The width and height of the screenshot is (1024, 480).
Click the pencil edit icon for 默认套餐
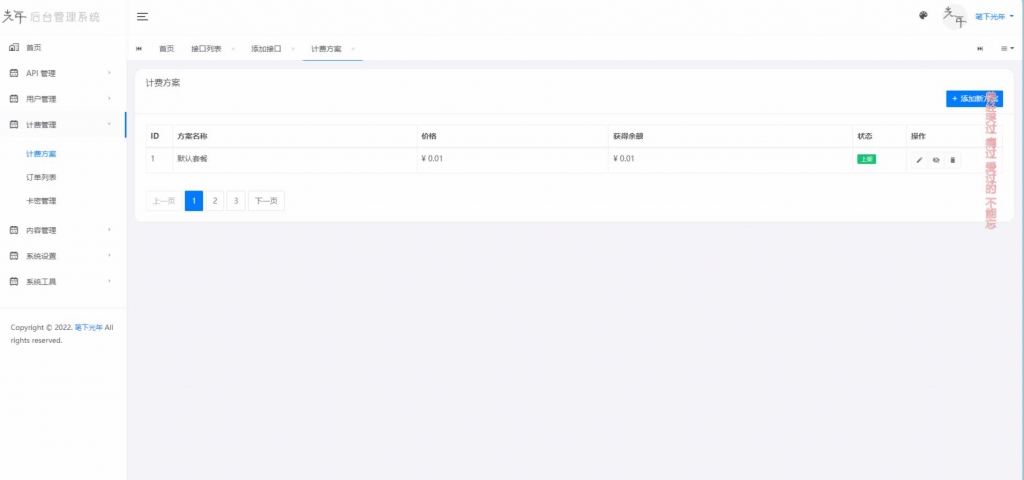[x=919, y=159]
